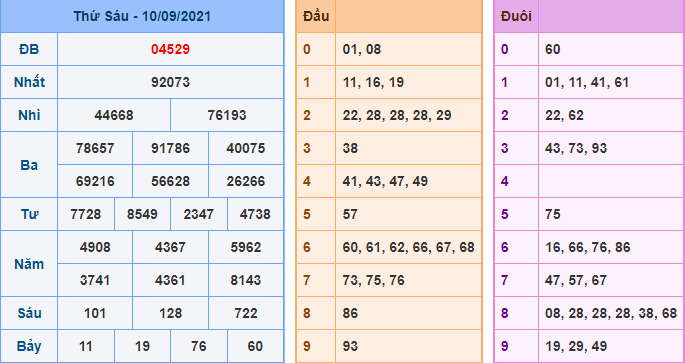
Task: Select the special prize number 04529
Action: [170, 49]
